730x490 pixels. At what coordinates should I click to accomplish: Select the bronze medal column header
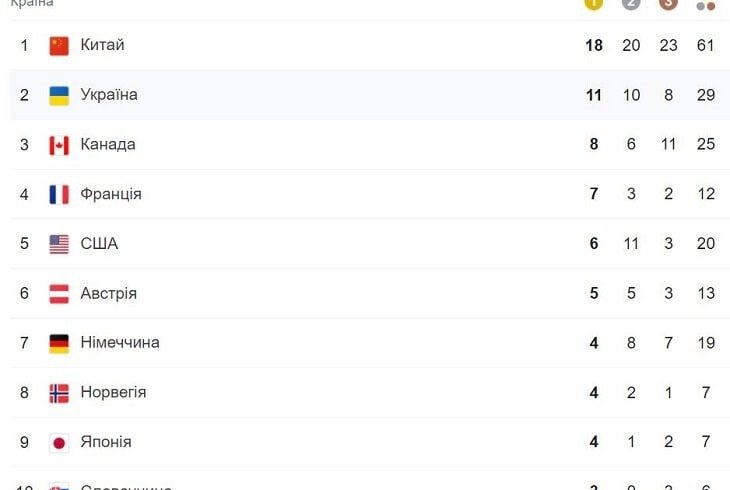(668, 4)
